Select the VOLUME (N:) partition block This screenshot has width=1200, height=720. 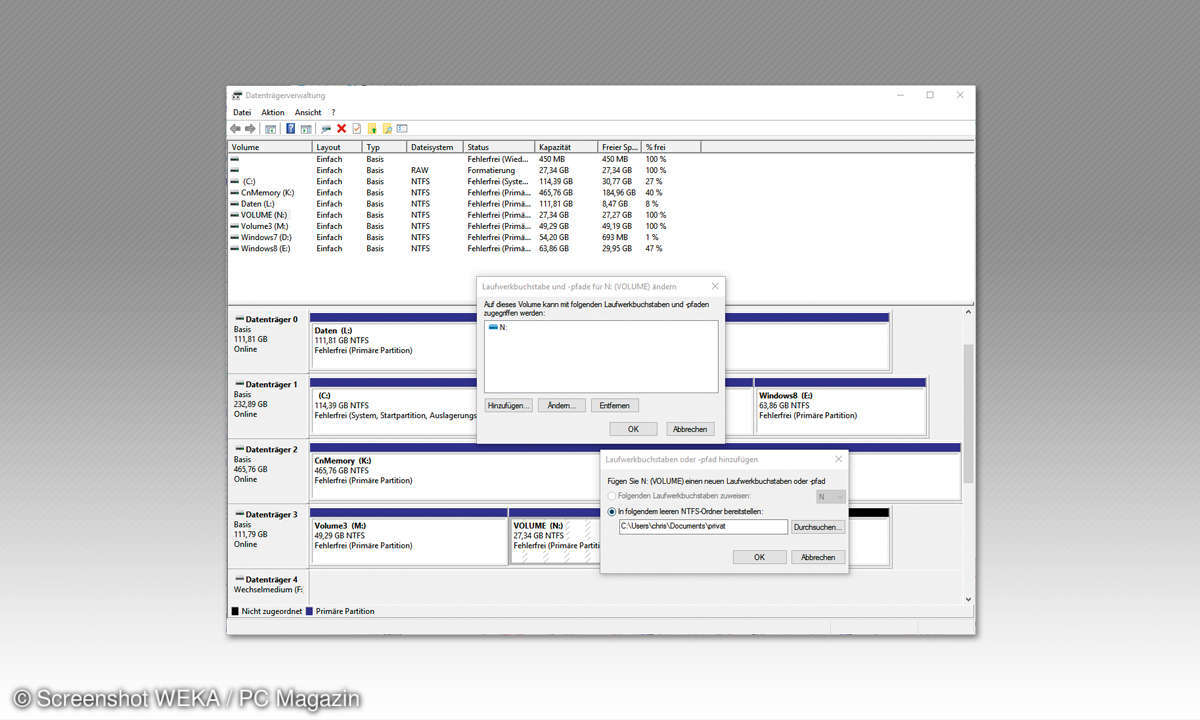[555, 536]
